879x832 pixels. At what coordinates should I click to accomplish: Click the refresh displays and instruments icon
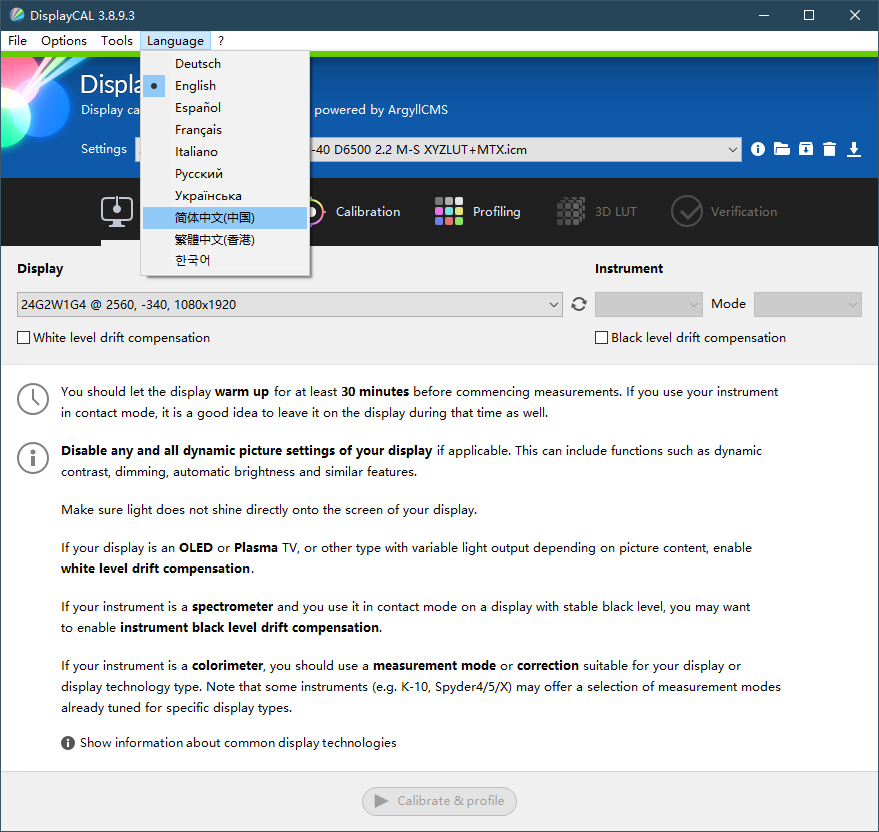click(x=579, y=304)
